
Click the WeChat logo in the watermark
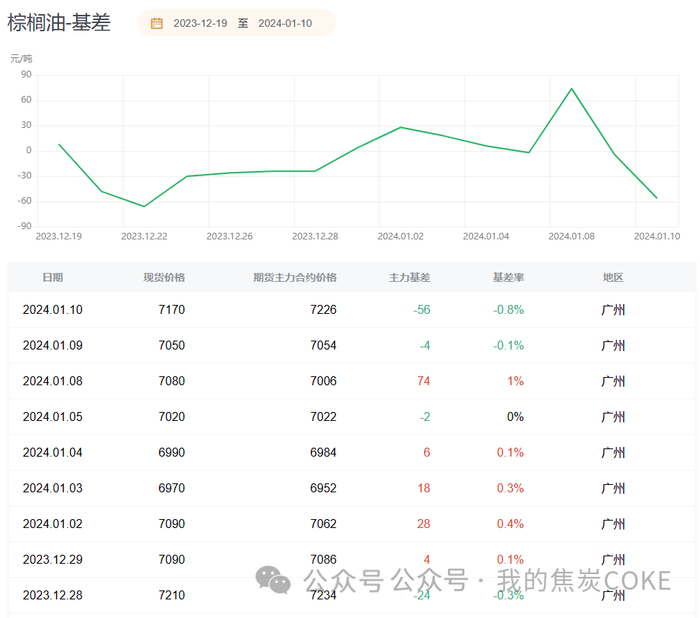coord(270,579)
